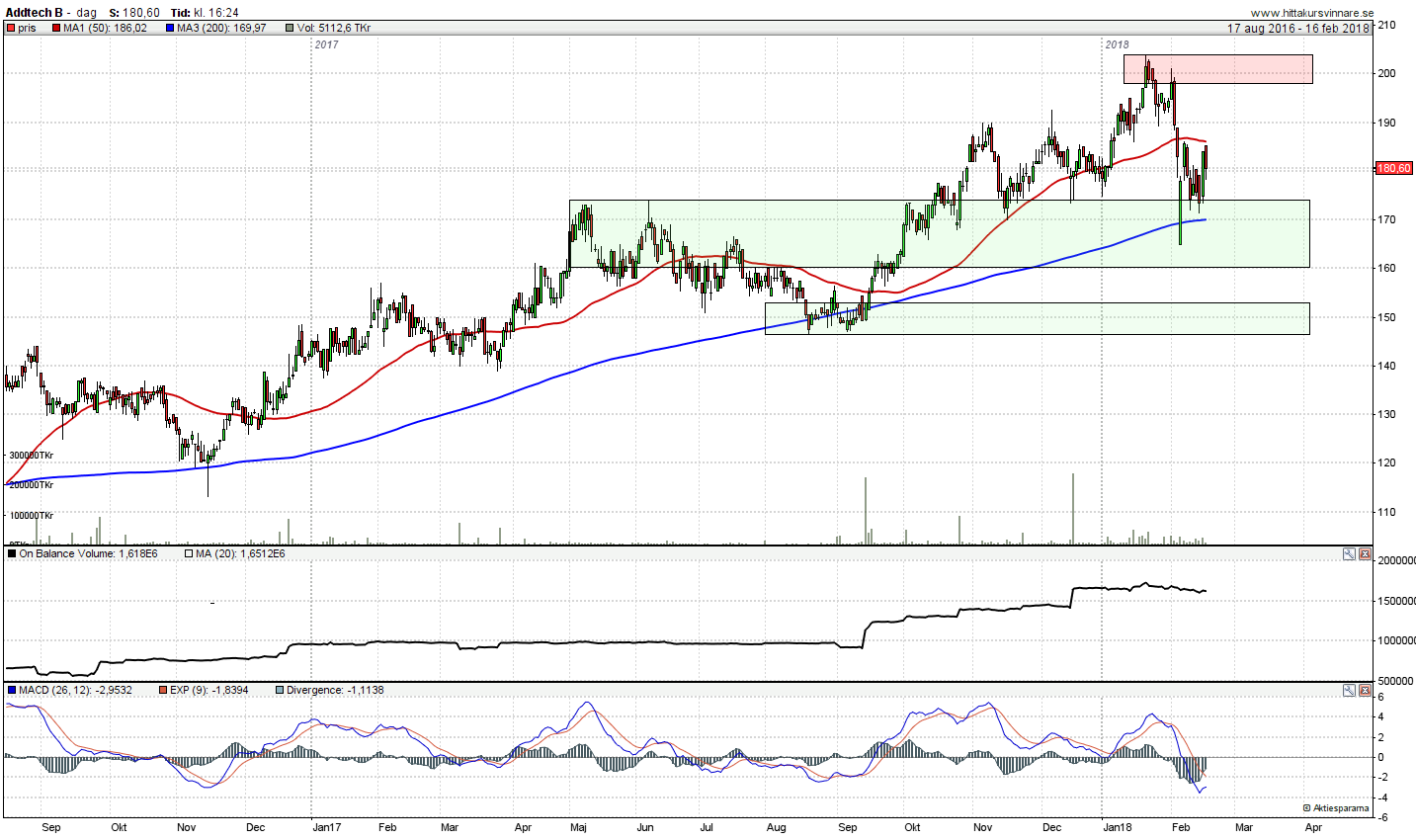Viewport: 1416px width, 840px height.
Task: Click the black On Balance Volume legend square
Action: (x=11, y=554)
